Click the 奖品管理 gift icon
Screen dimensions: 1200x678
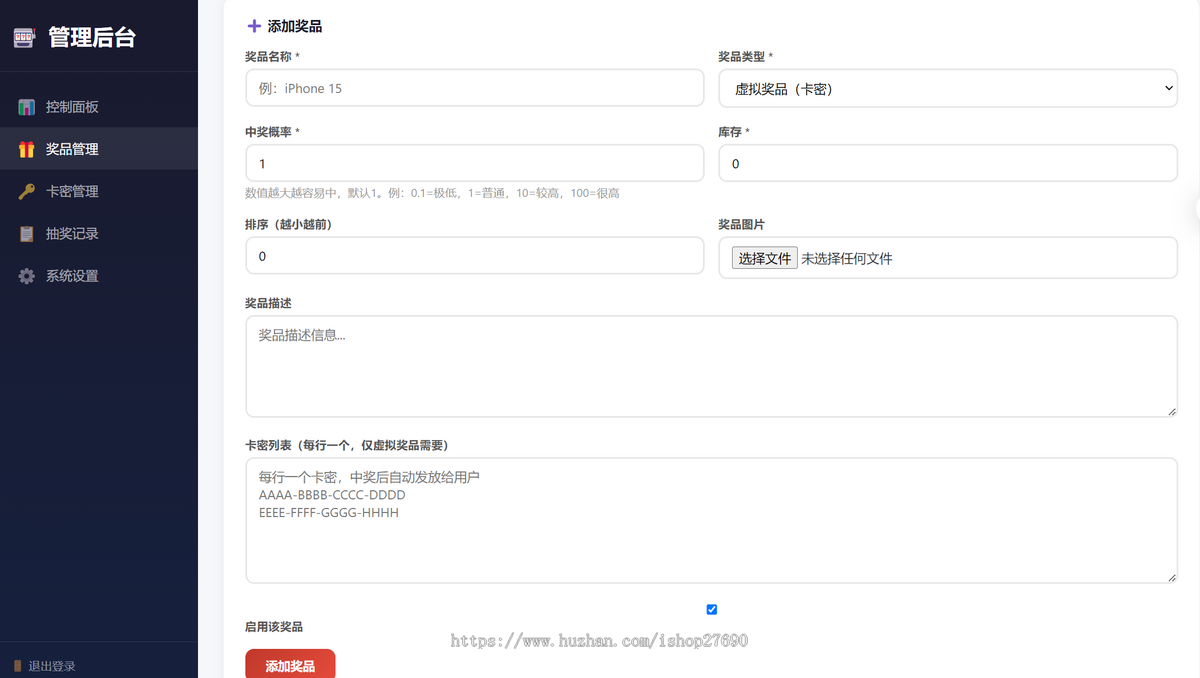point(27,149)
